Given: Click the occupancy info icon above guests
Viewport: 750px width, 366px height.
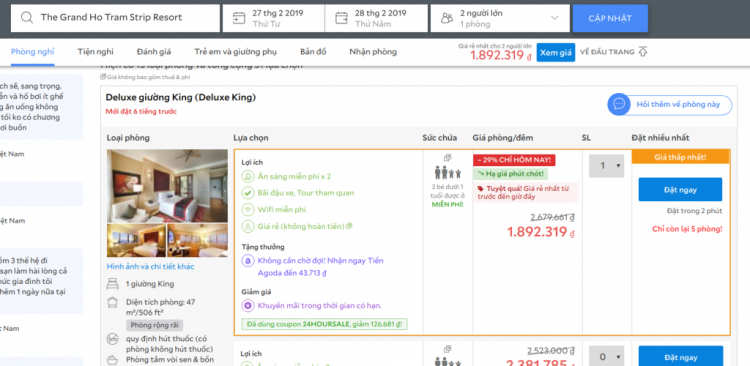Looking at the screenshot, I should 447,157.
